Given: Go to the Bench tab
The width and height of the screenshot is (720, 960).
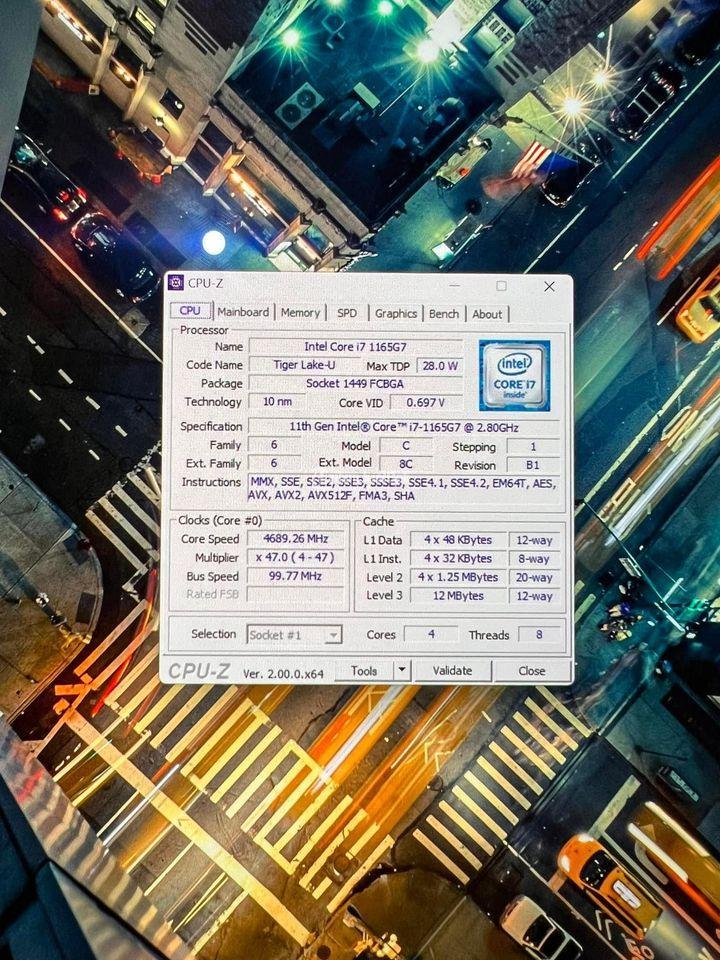Looking at the screenshot, I should tap(444, 313).
